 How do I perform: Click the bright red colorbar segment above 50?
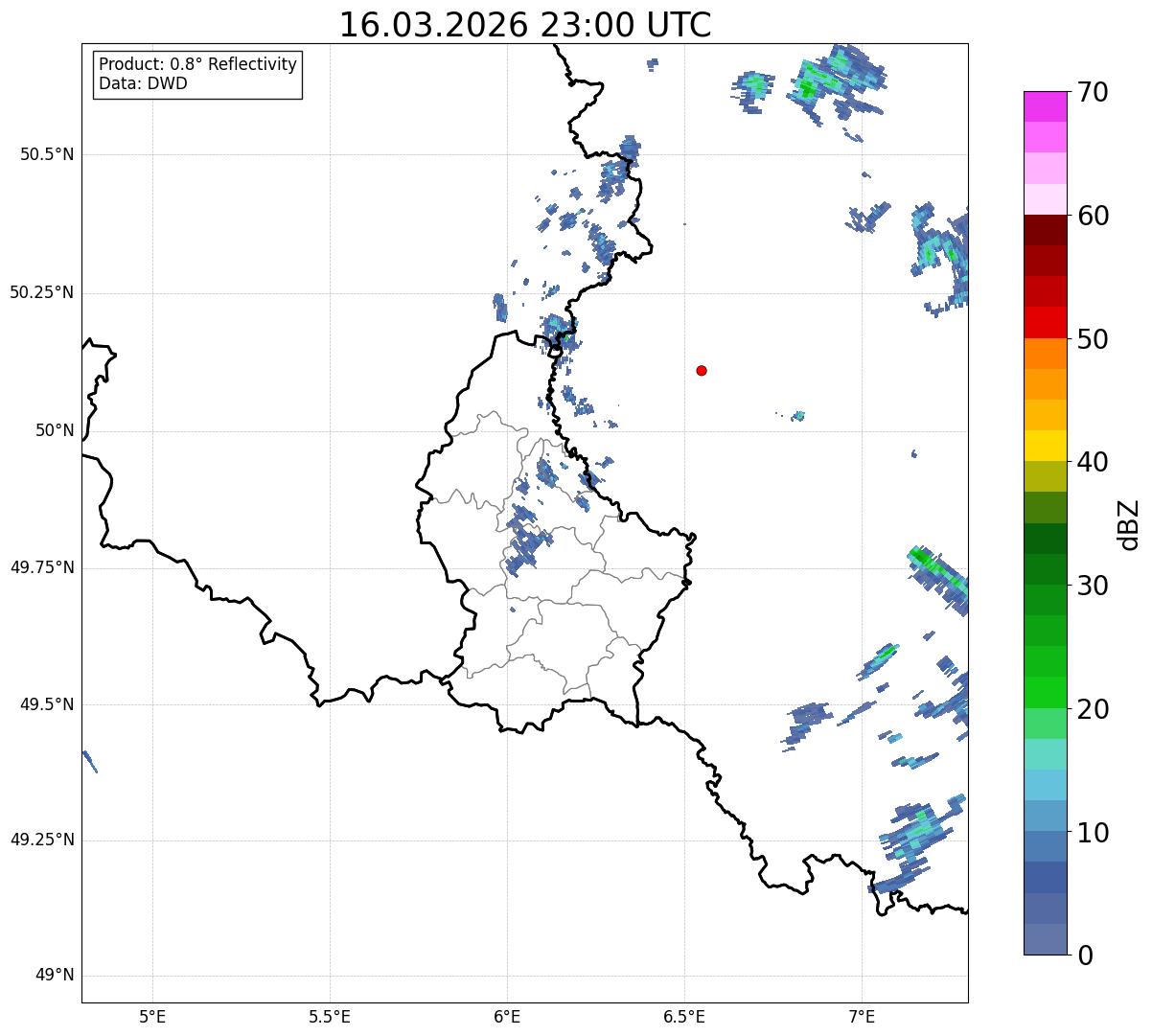1045,323
